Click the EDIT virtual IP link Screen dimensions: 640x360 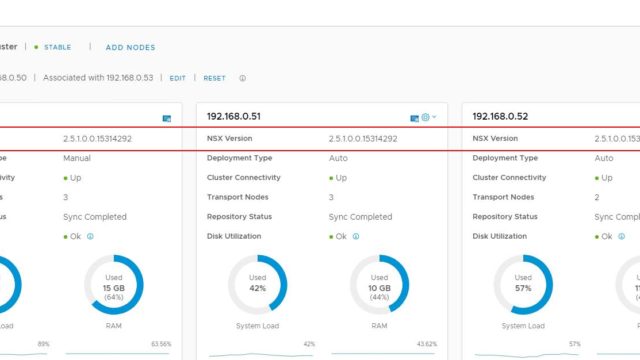(x=178, y=78)
